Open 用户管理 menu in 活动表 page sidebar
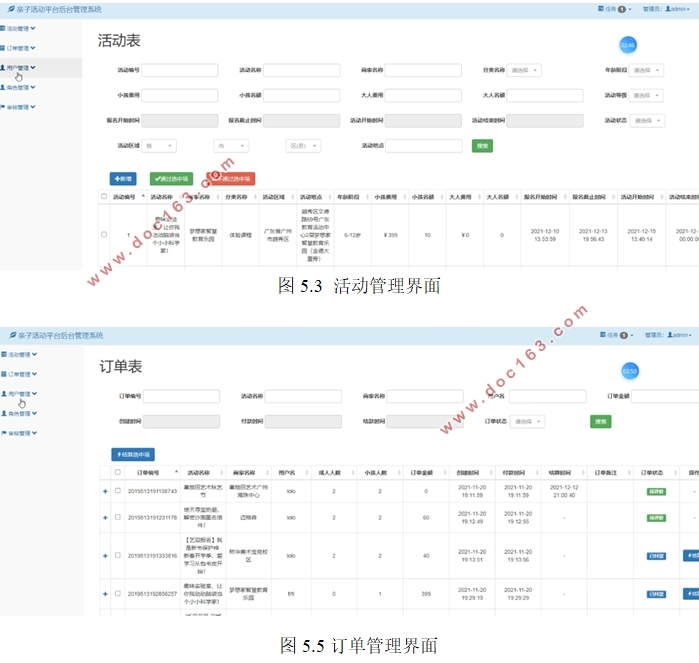 tap(18, 68)
